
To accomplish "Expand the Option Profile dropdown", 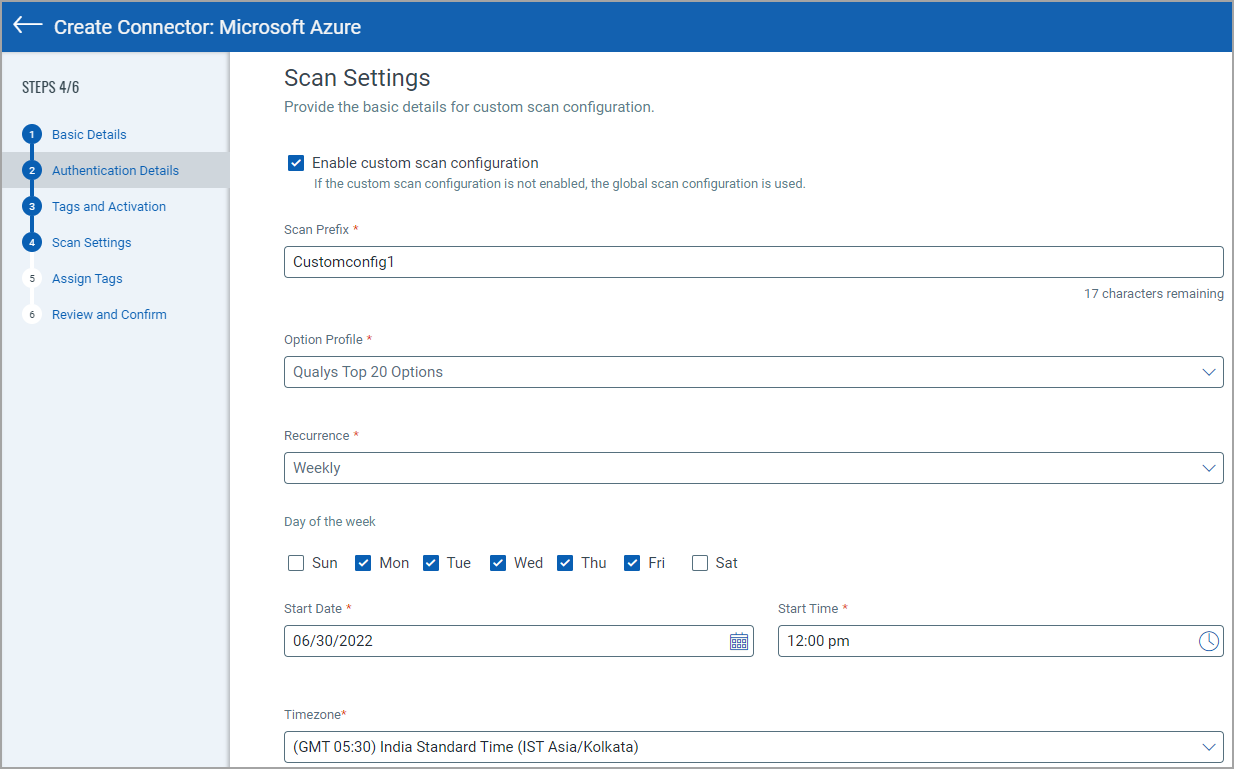I will [x=753, y=372].
